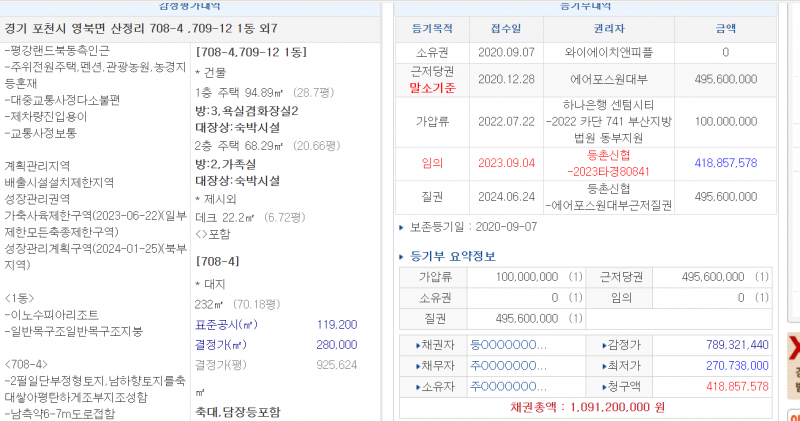Click the 표준공시(㎡) label
The width and height of the screenshot is (800, 421).
coord(225,325)
